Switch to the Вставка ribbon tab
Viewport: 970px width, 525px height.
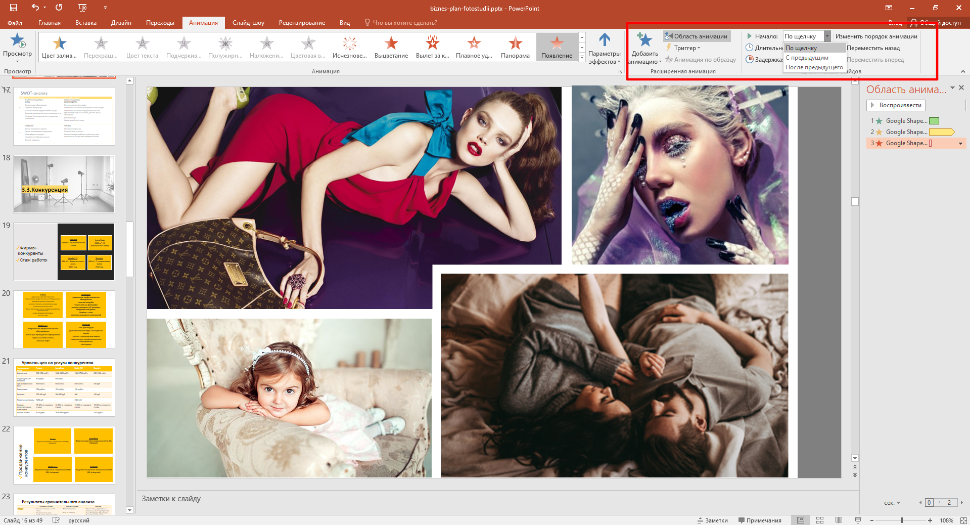click(x=86, y=23)
